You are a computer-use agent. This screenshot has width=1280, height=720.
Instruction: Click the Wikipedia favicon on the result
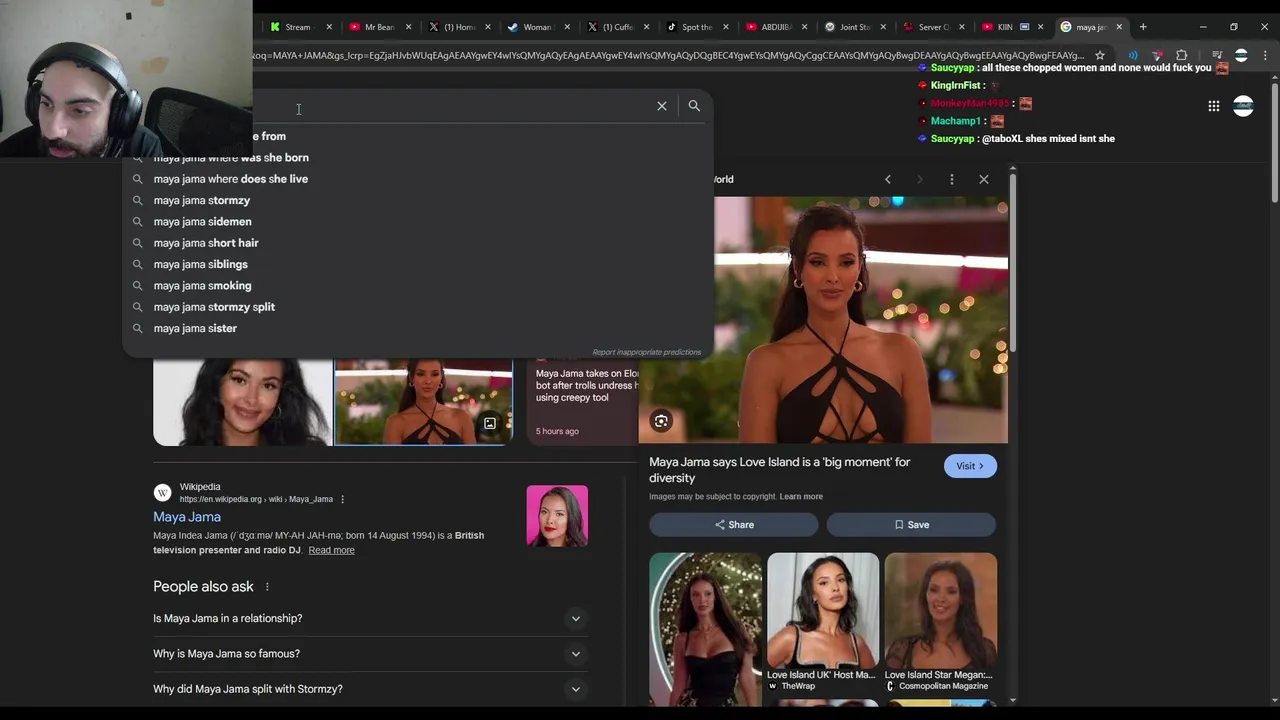162,493
